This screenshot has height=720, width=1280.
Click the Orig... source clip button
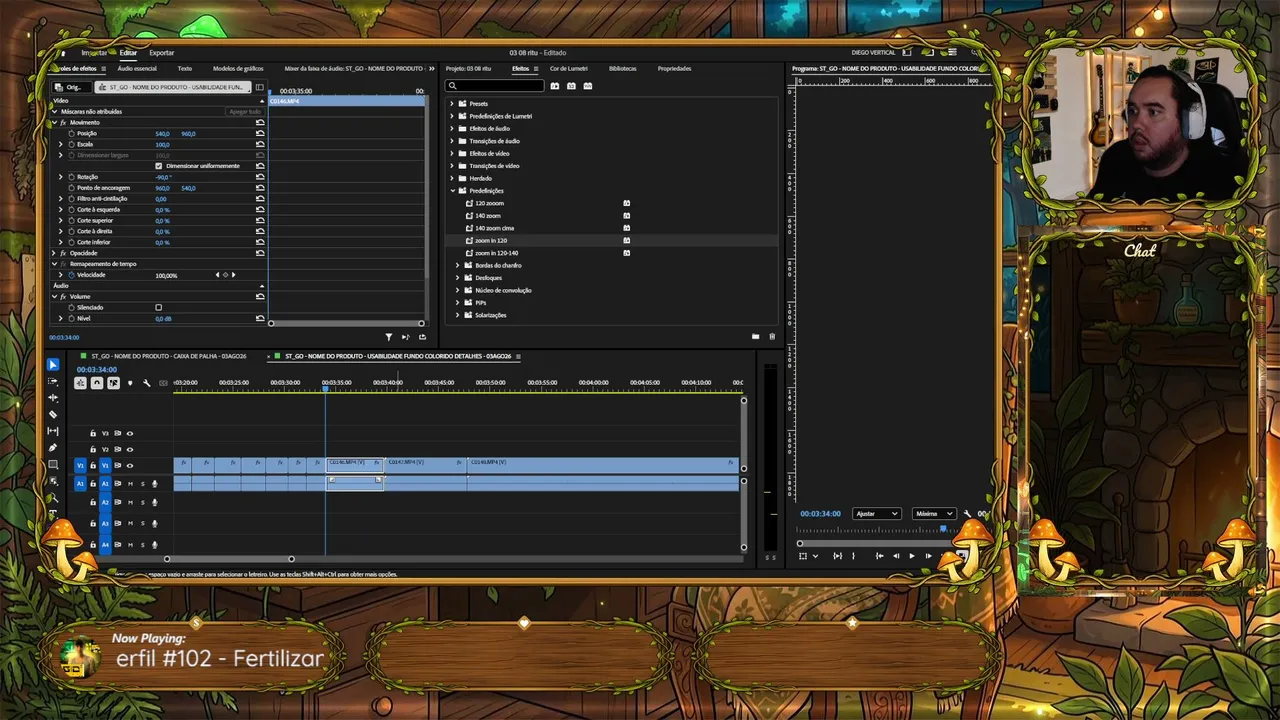point(70,87)
